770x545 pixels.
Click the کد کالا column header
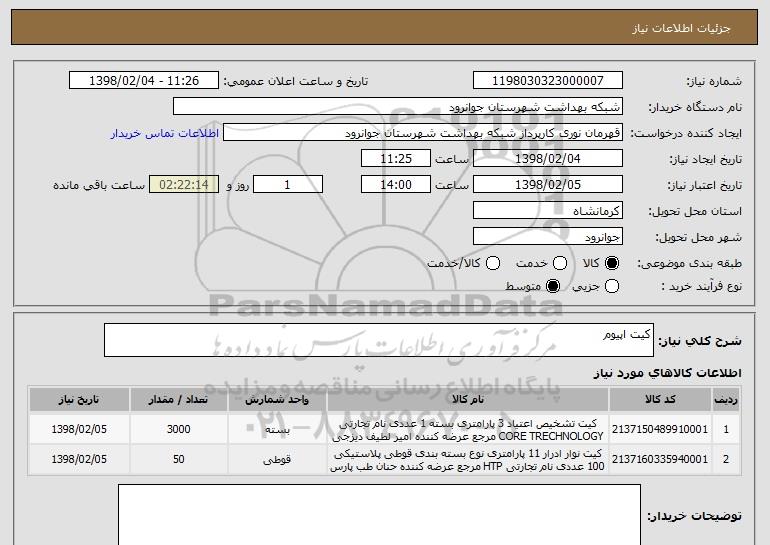tap(660, 400)
